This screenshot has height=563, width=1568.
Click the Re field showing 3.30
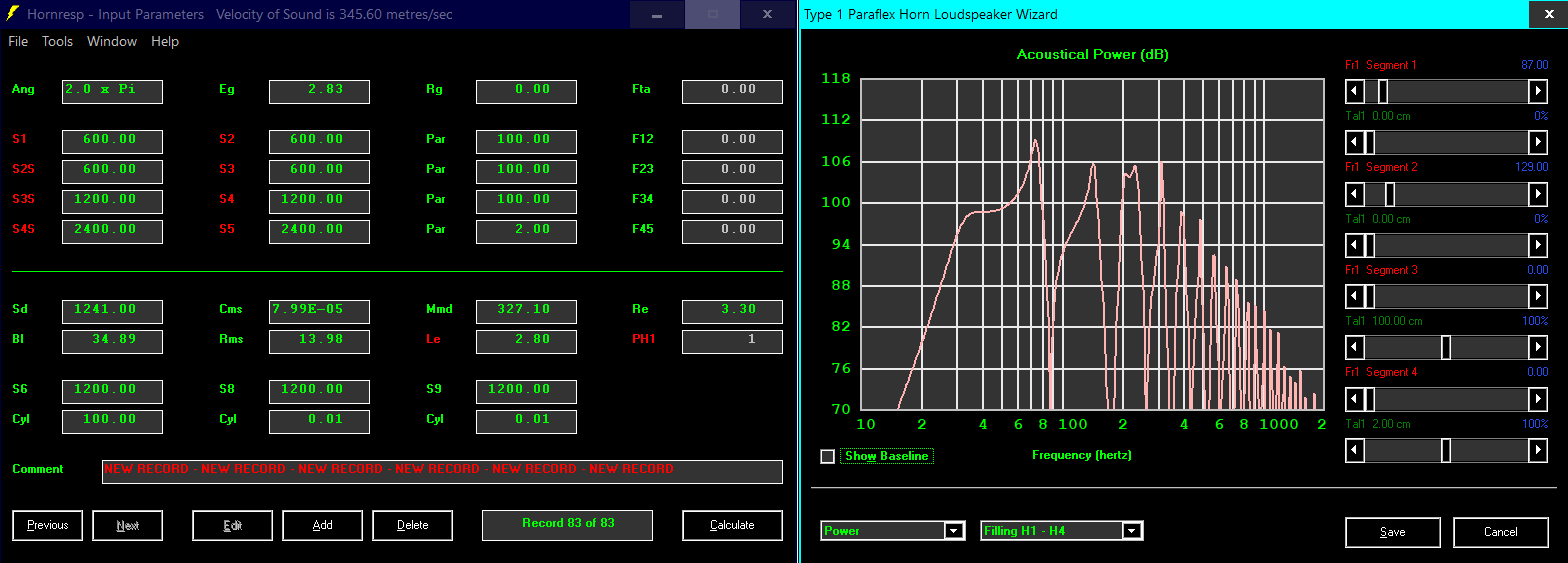(732, 312)
